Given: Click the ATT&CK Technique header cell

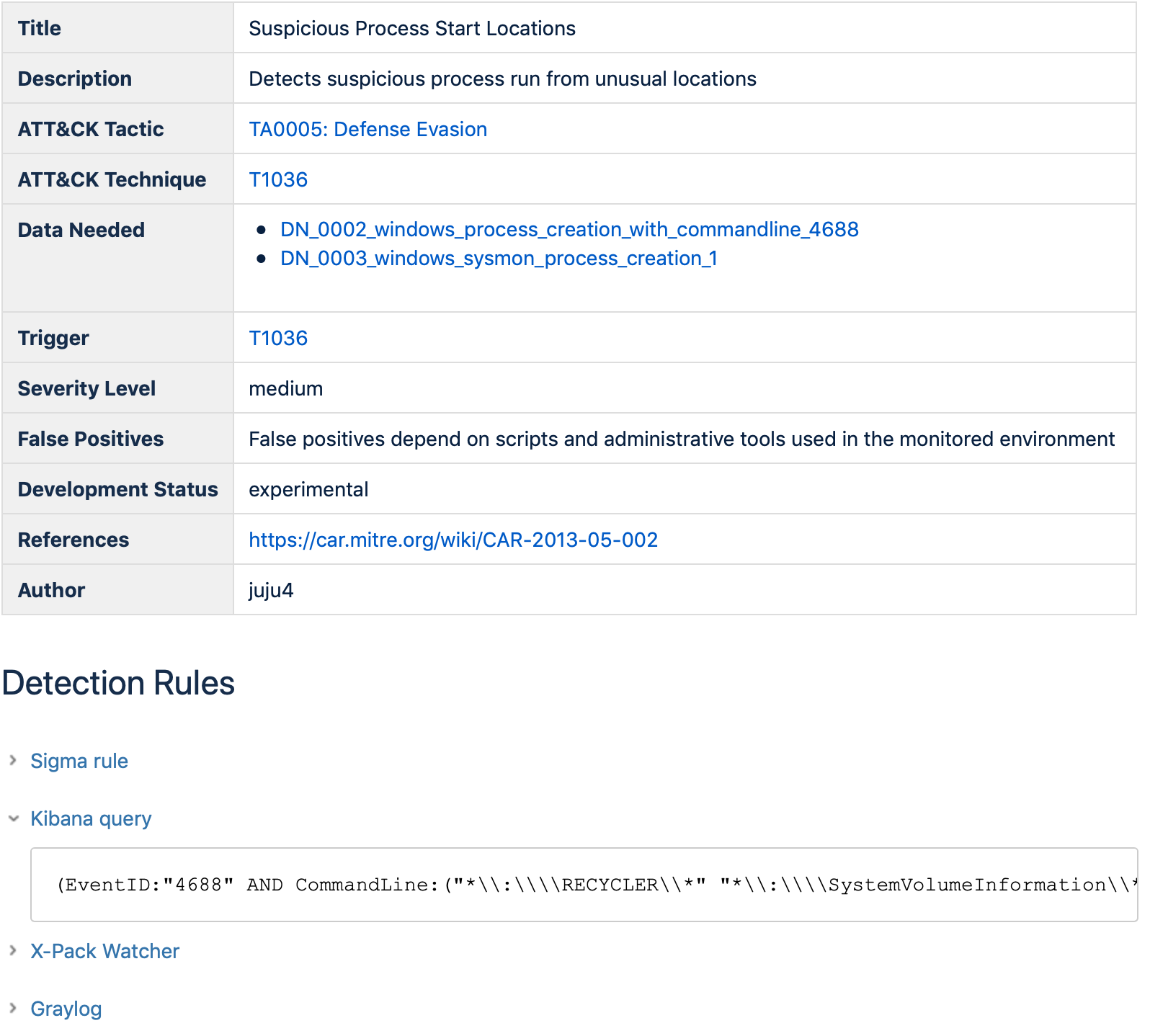Looking at the screenshot, I should [x=117, y=179].
